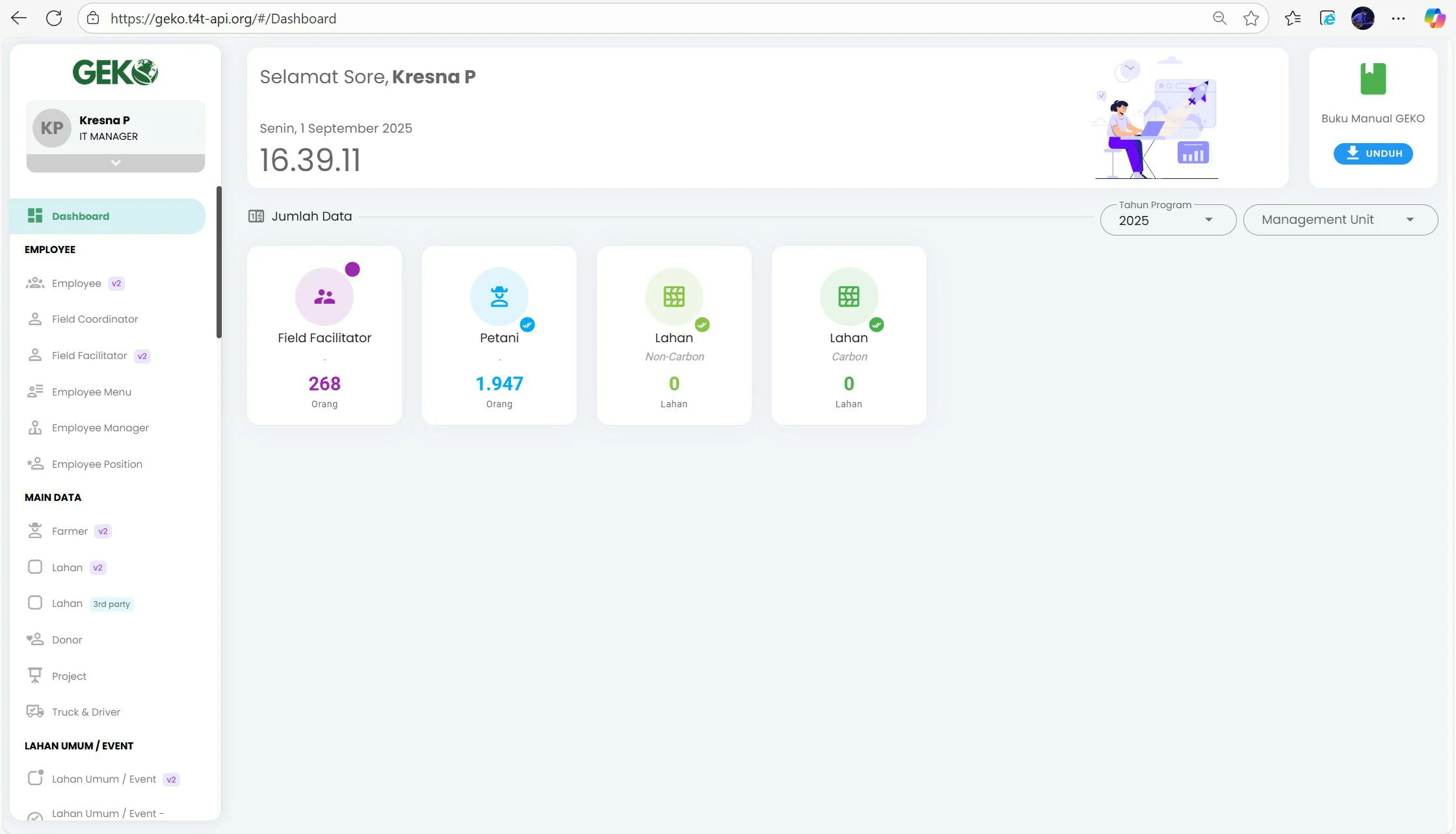Click the sidebar vertical scrollbar
The height and width of the screenshot is (834, 1456).
point(219,262)
